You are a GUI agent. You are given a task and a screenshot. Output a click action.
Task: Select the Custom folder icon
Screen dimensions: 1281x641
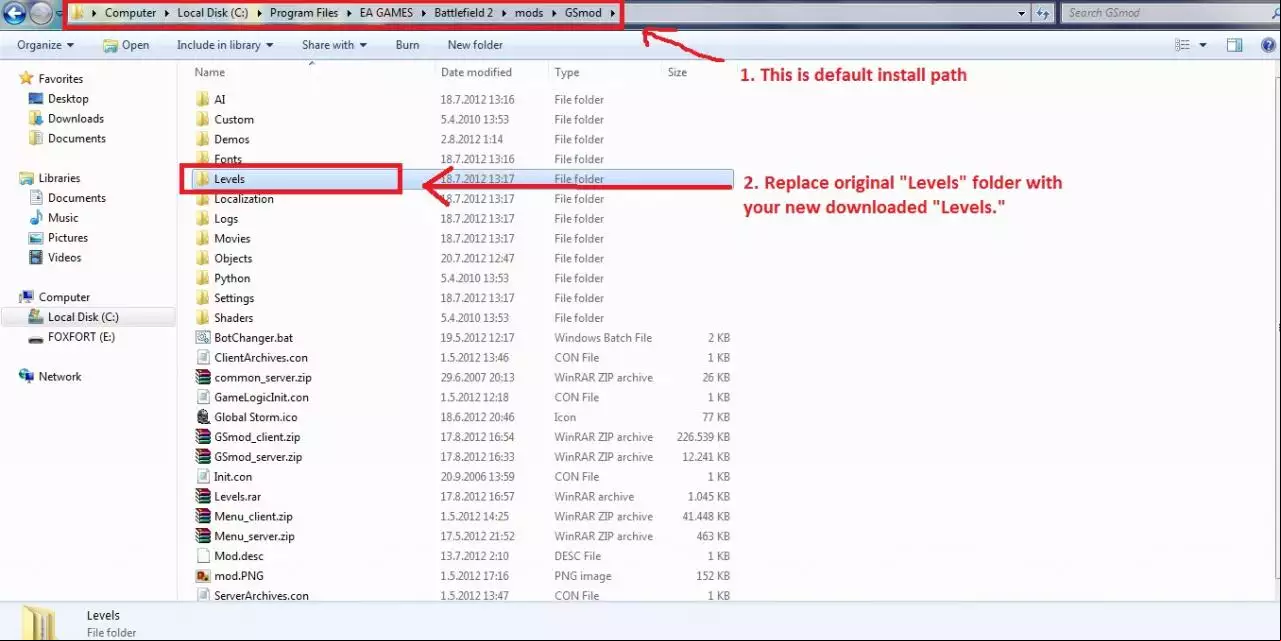(203, 119)
